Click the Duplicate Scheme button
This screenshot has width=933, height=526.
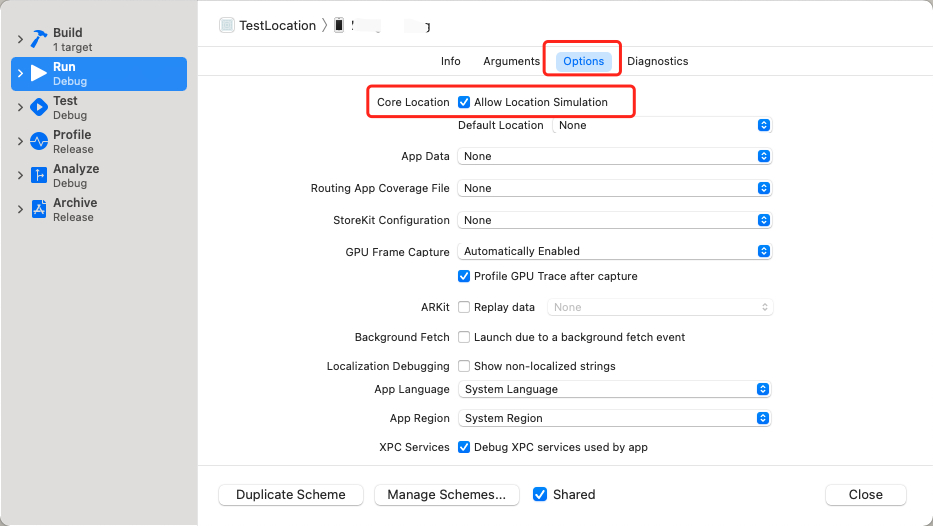coord(291,494)
